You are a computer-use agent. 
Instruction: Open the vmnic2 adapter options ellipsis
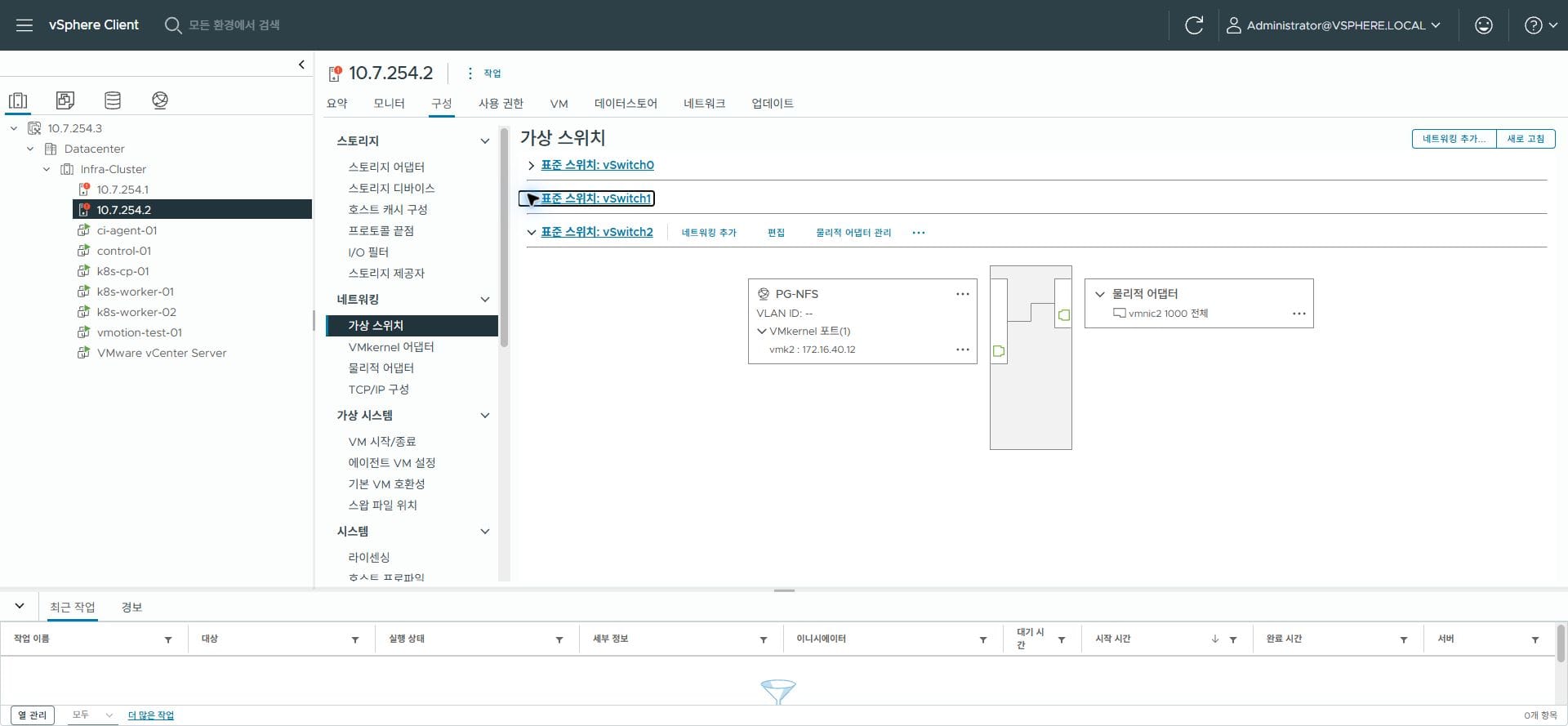[x=1299, y=314]
